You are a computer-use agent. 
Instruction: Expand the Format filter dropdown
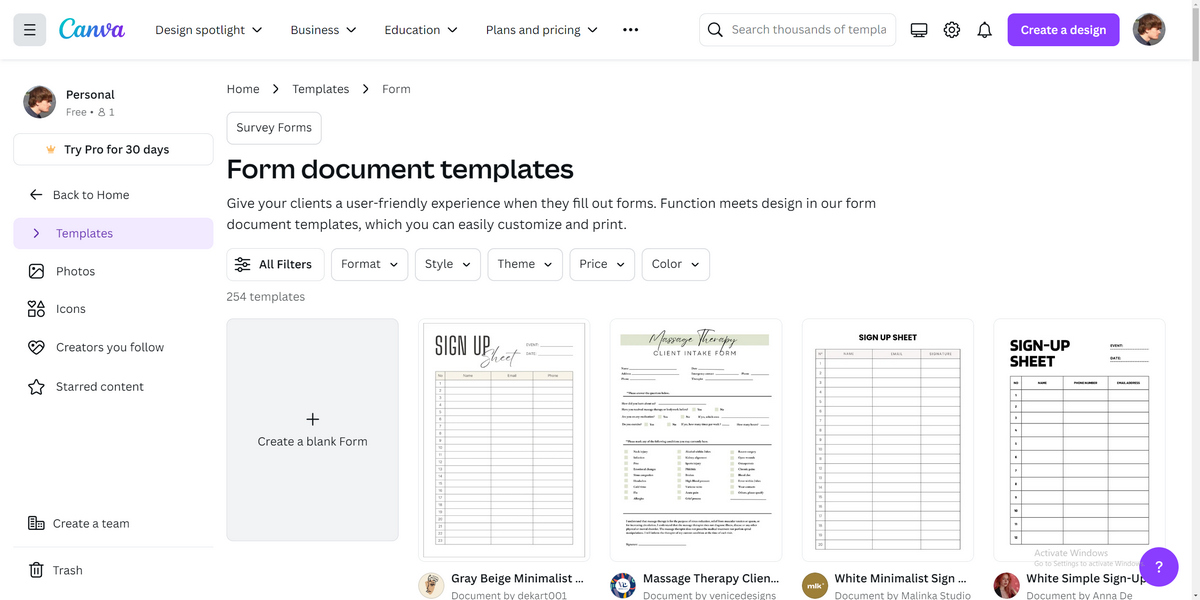369,264
